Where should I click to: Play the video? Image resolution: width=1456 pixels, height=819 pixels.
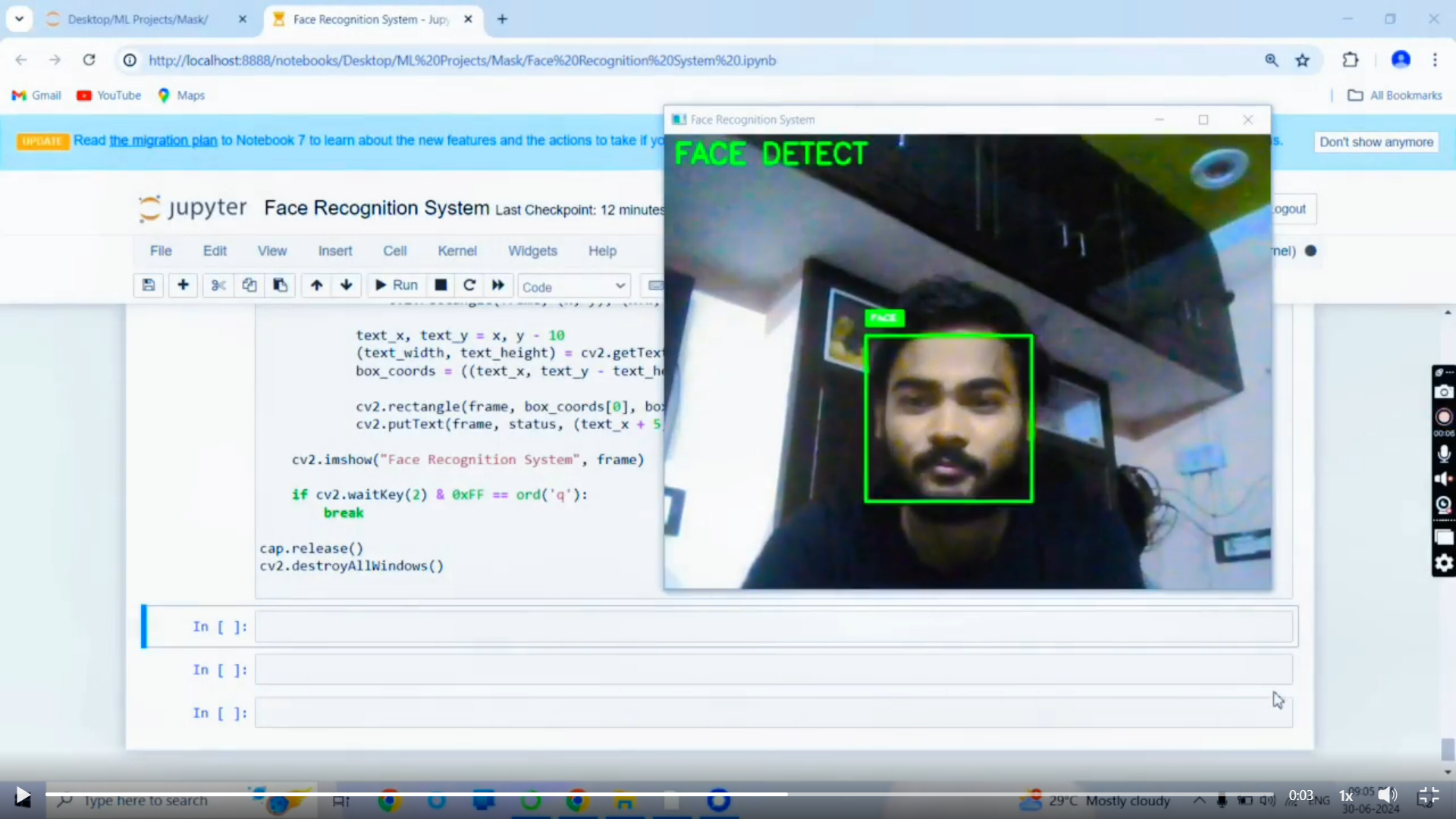tap(23, 796)
